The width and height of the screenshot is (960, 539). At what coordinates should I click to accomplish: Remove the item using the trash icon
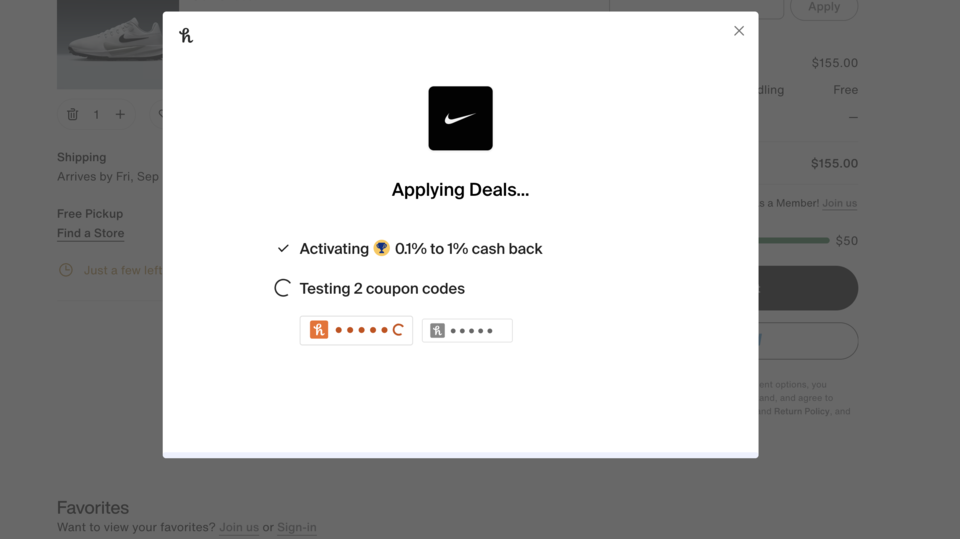(72, 115)
